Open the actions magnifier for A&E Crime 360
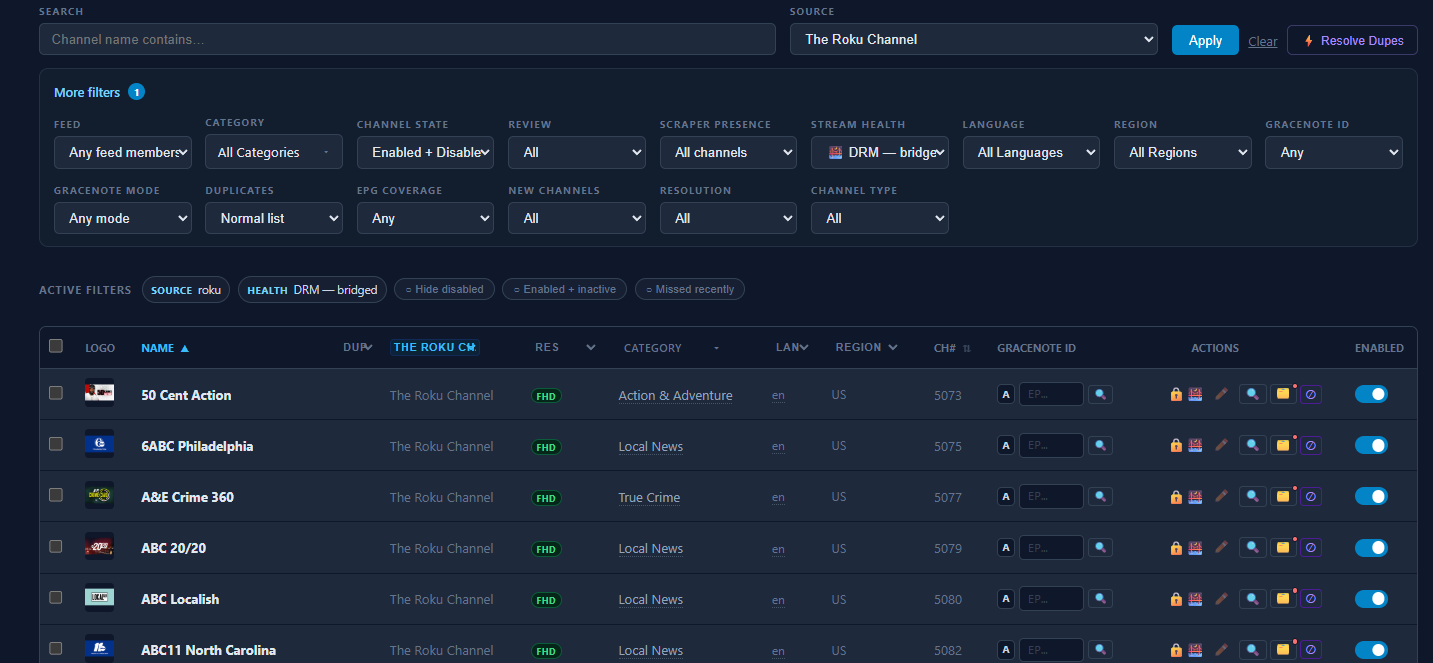 pos(1252,497)
